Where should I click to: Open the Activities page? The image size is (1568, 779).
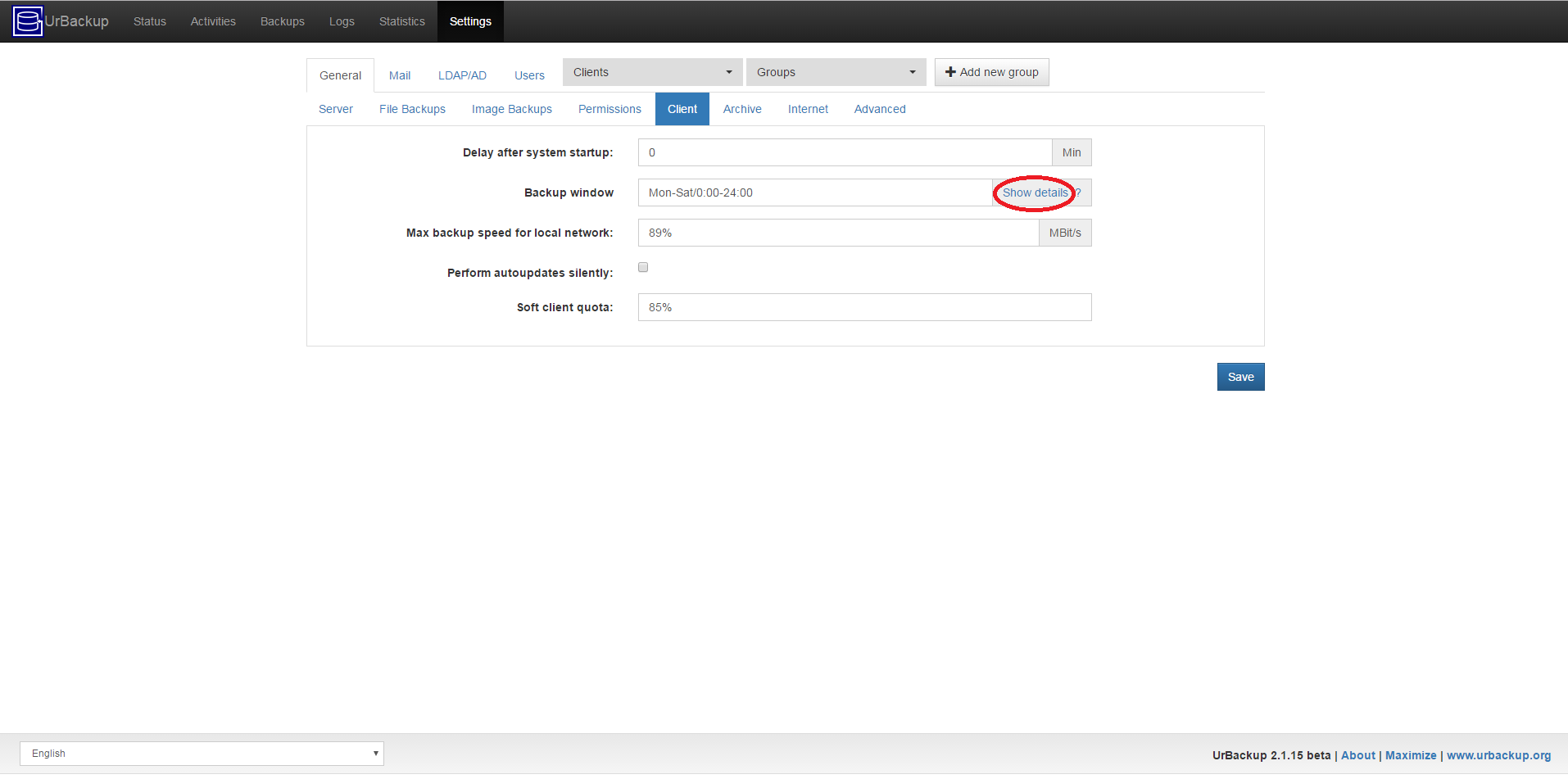pos(213,21)
